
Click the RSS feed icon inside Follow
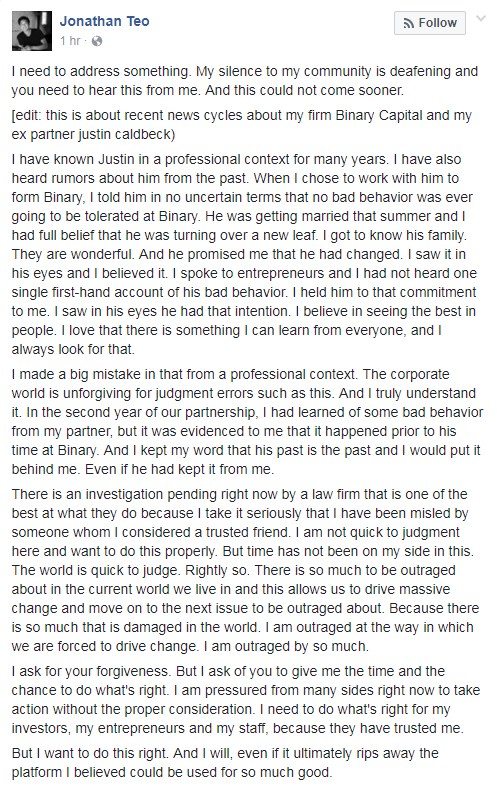pos(408,23)
